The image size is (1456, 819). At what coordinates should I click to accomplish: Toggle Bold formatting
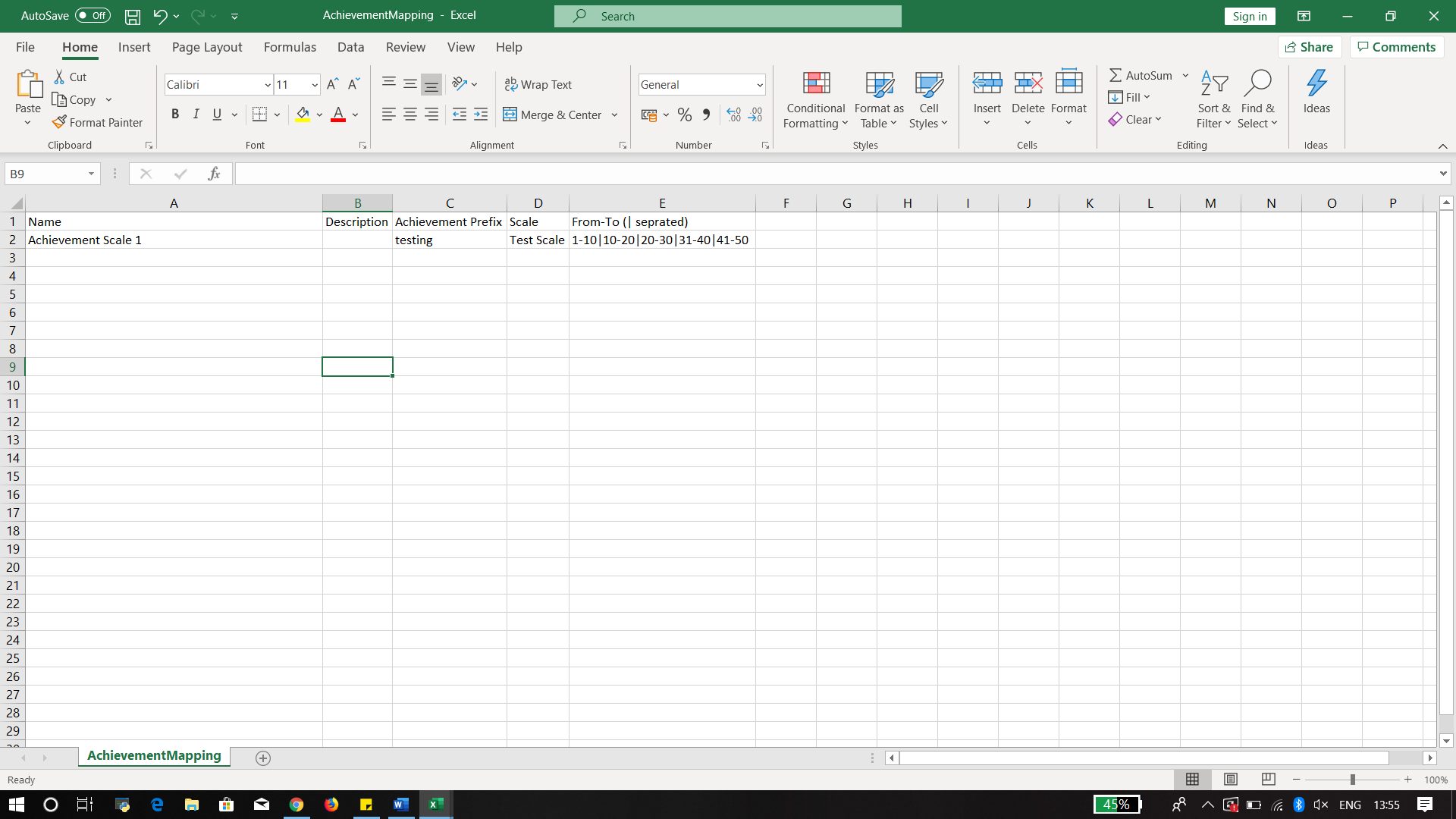click(175, 115)
